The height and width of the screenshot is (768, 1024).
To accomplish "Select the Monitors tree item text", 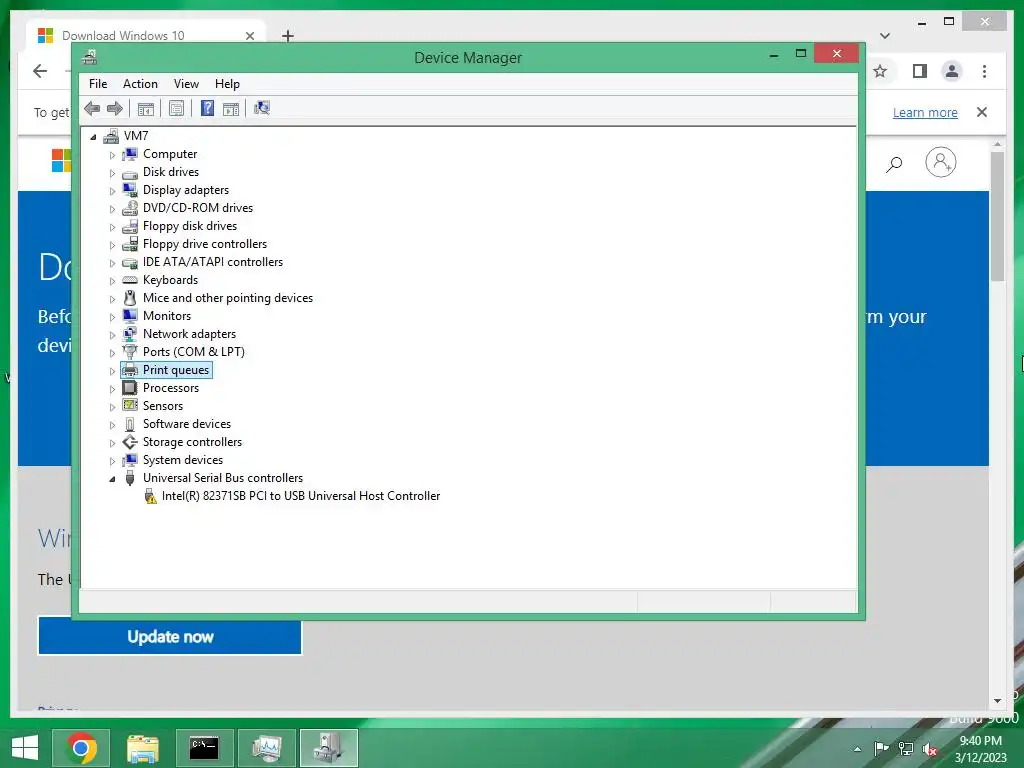I will click(167, 316).
